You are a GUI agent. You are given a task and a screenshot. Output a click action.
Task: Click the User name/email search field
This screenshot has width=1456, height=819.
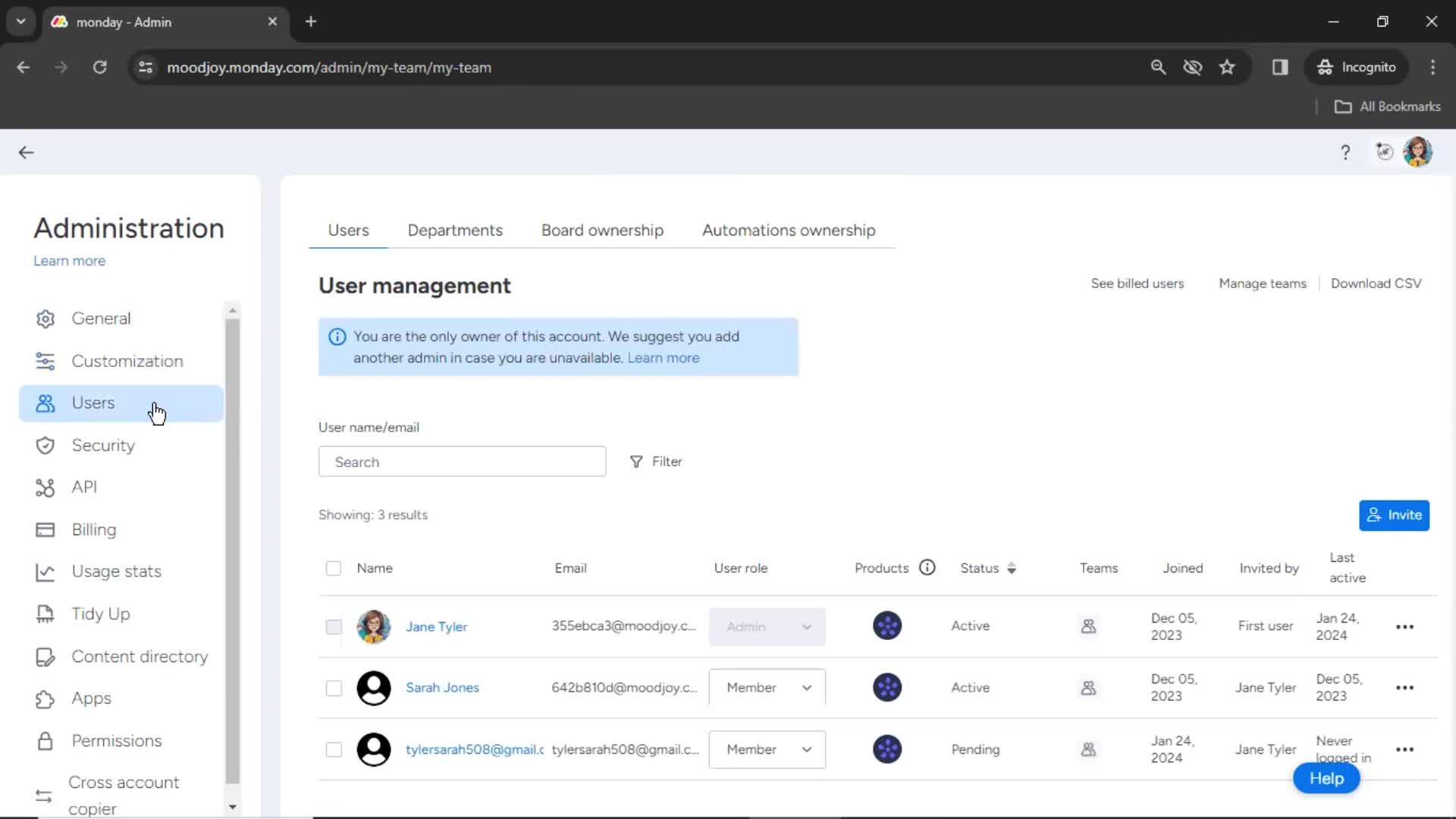pos(463,461)
